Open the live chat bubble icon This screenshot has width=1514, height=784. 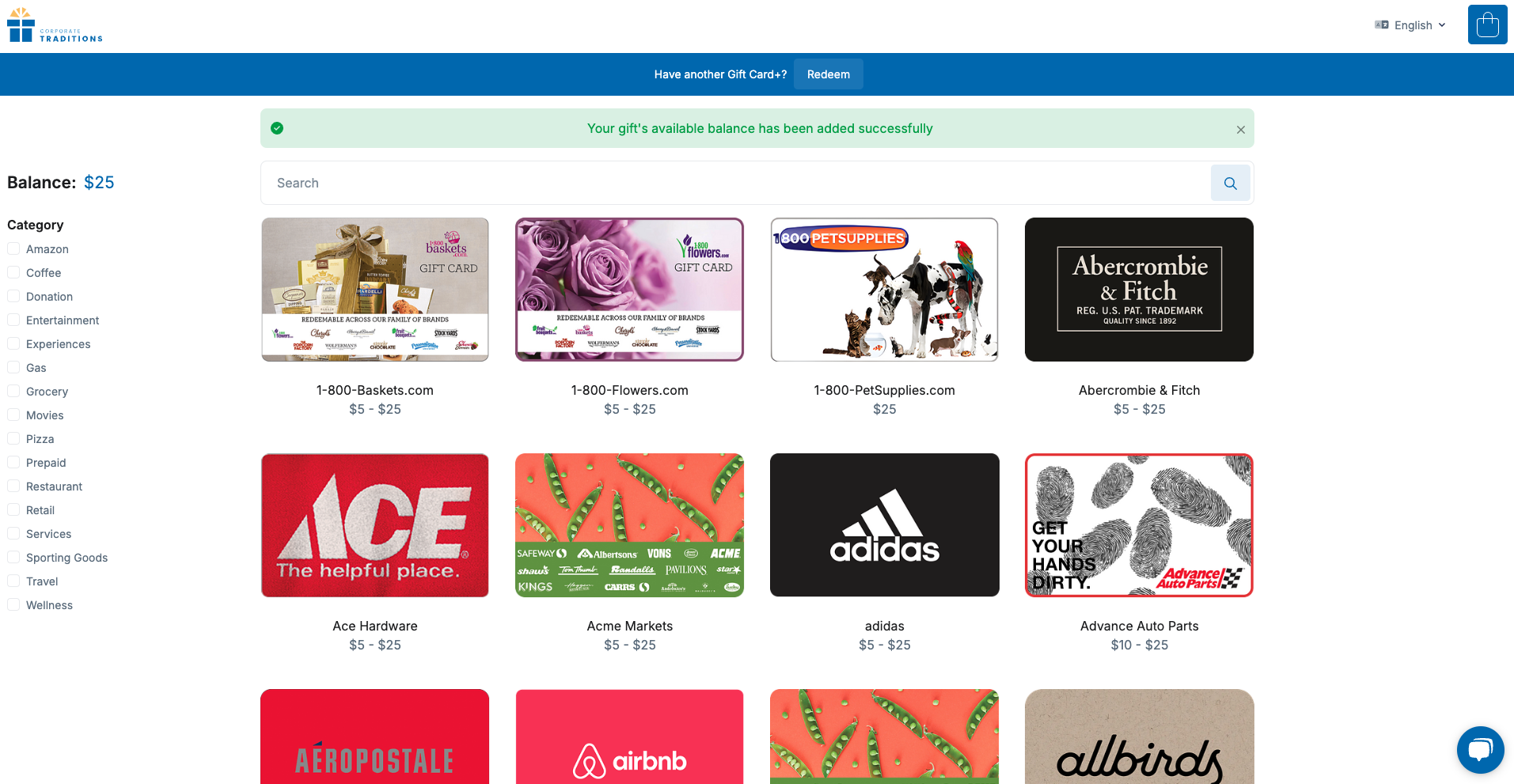[x=1480, y=749]
